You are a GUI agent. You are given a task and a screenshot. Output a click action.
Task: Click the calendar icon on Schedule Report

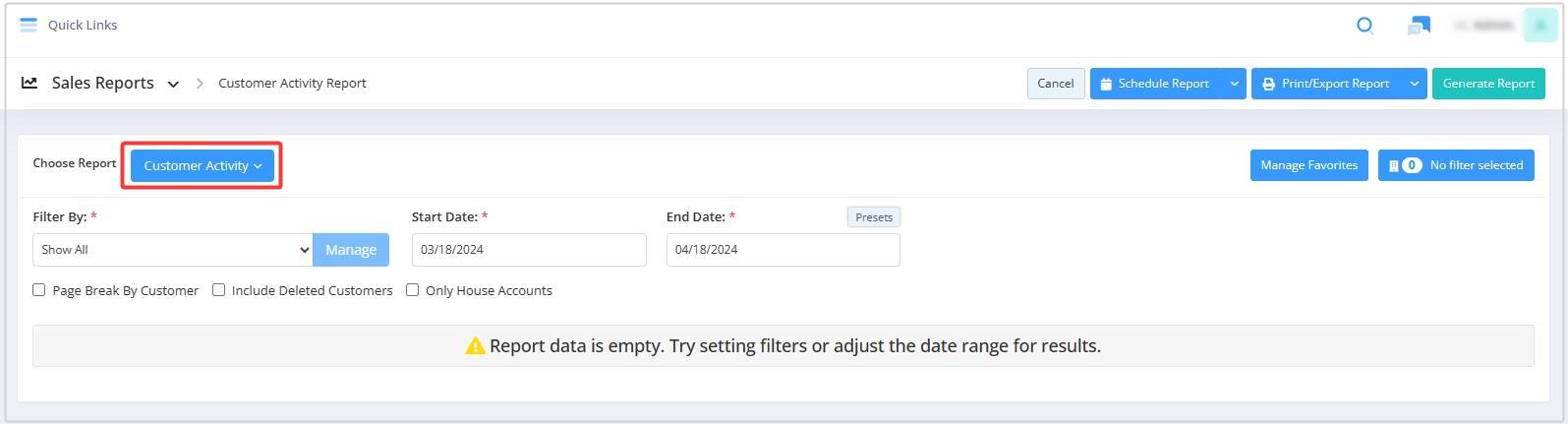click(x=1106, y=84)
